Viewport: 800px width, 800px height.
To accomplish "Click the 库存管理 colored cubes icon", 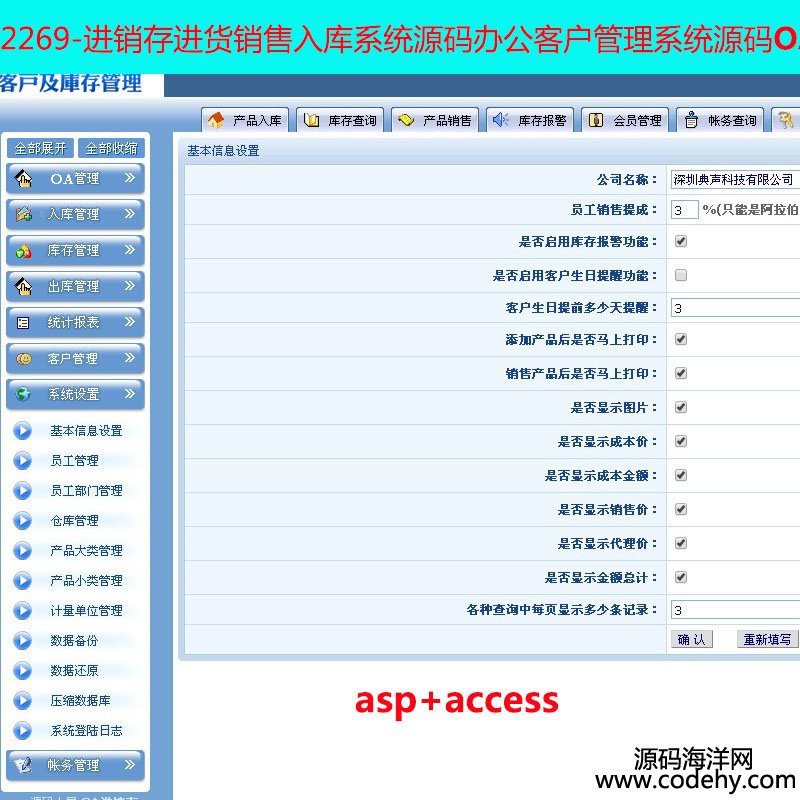I will tap(23, 251).
